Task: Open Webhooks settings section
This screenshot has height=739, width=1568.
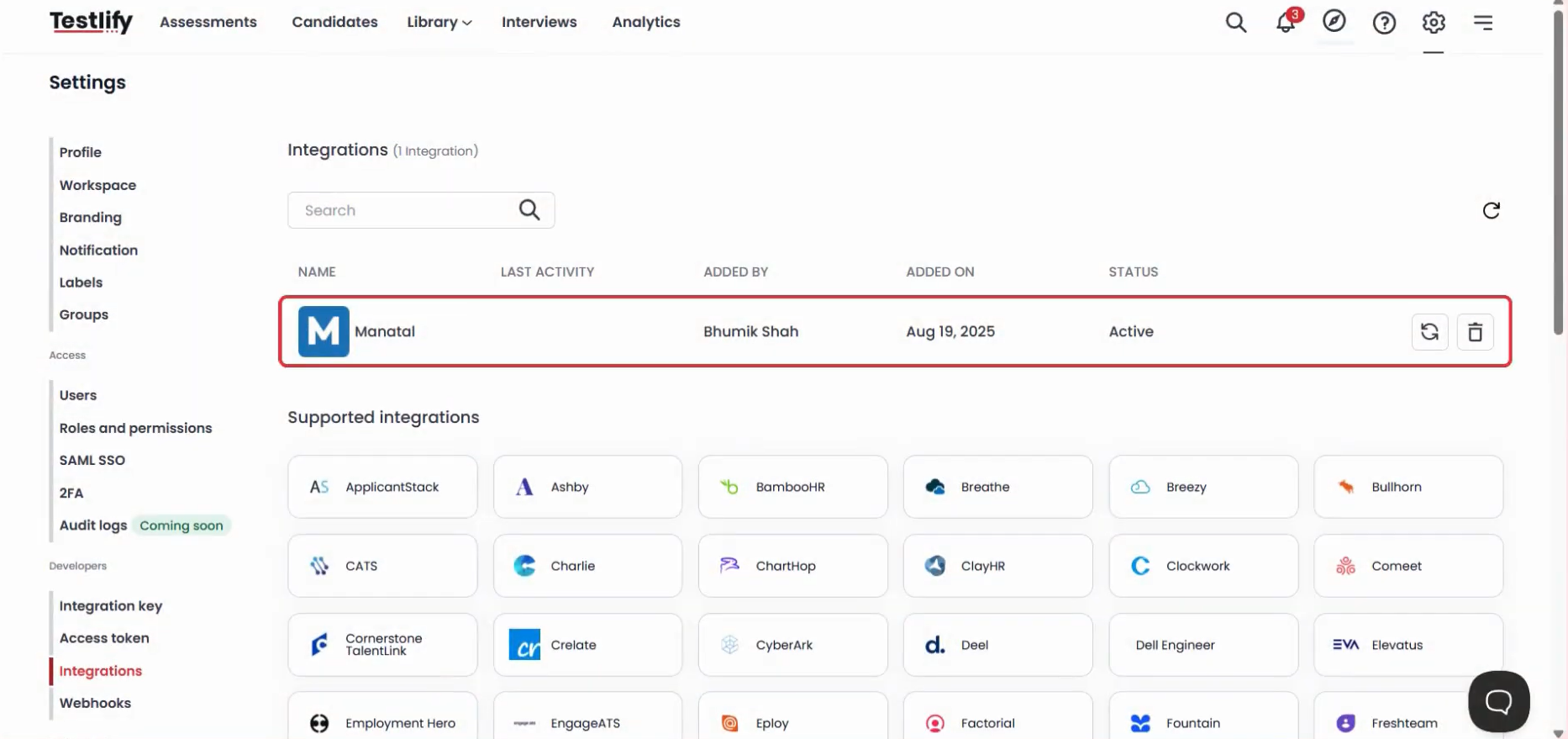Action: click(x=95, y=703)
